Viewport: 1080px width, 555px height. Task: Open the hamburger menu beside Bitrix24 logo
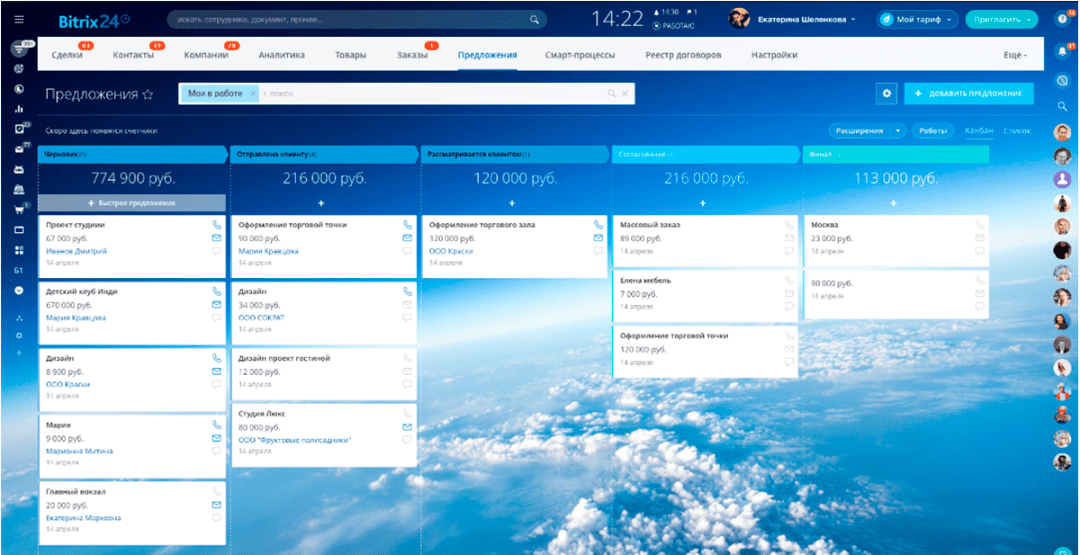pos(18,19)
